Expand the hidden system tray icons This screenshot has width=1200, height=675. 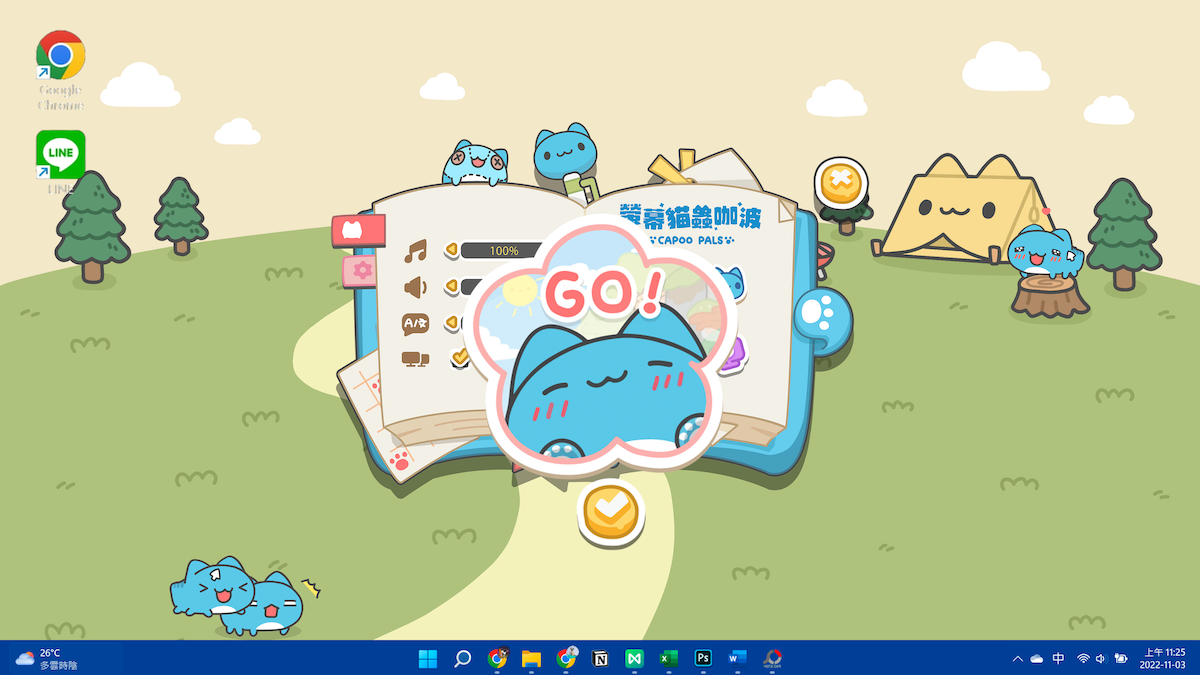click(x=1018, y=658)
